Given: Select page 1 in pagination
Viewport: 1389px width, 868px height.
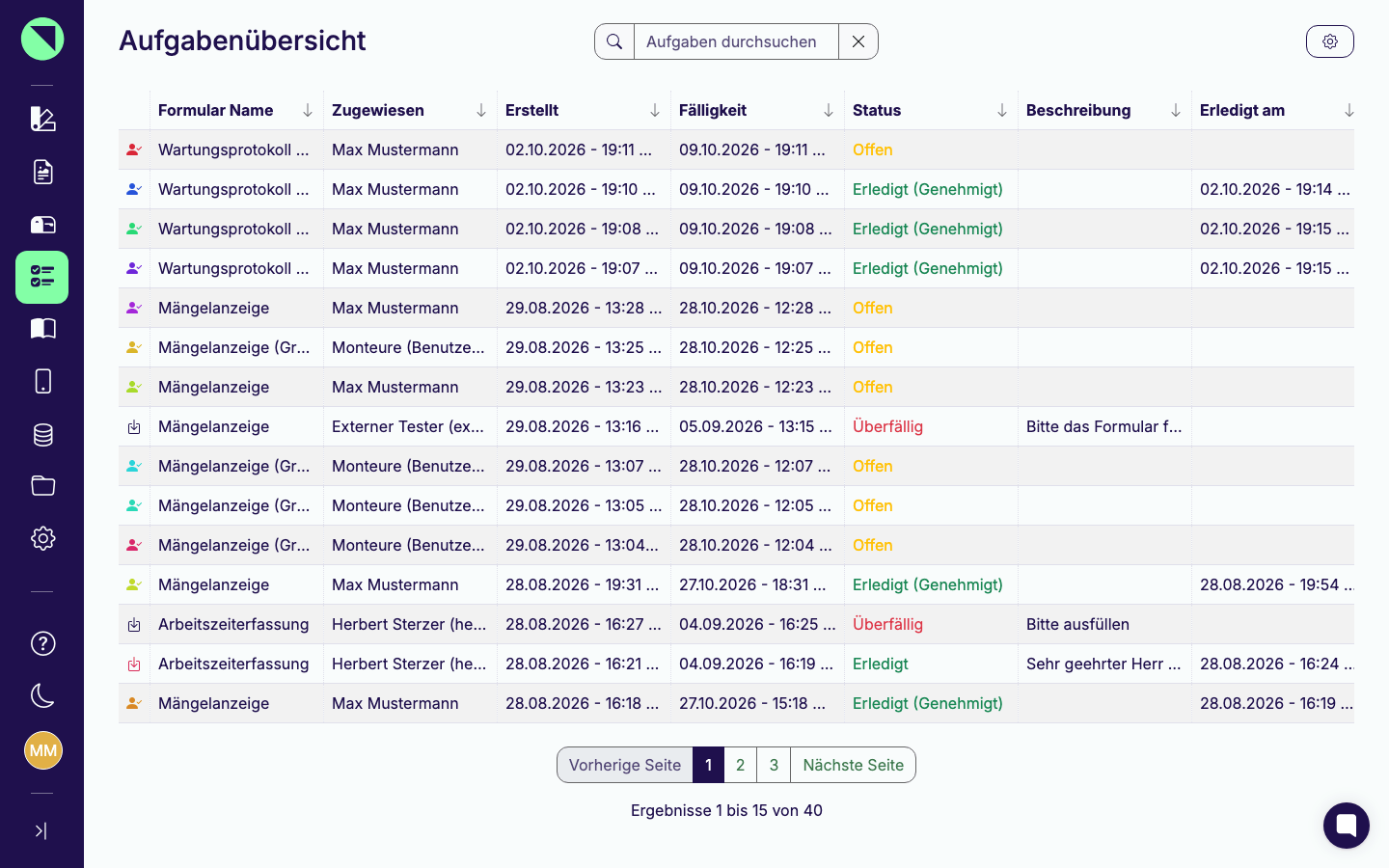Looking at the screenshot, I should (x=708, y=765).
